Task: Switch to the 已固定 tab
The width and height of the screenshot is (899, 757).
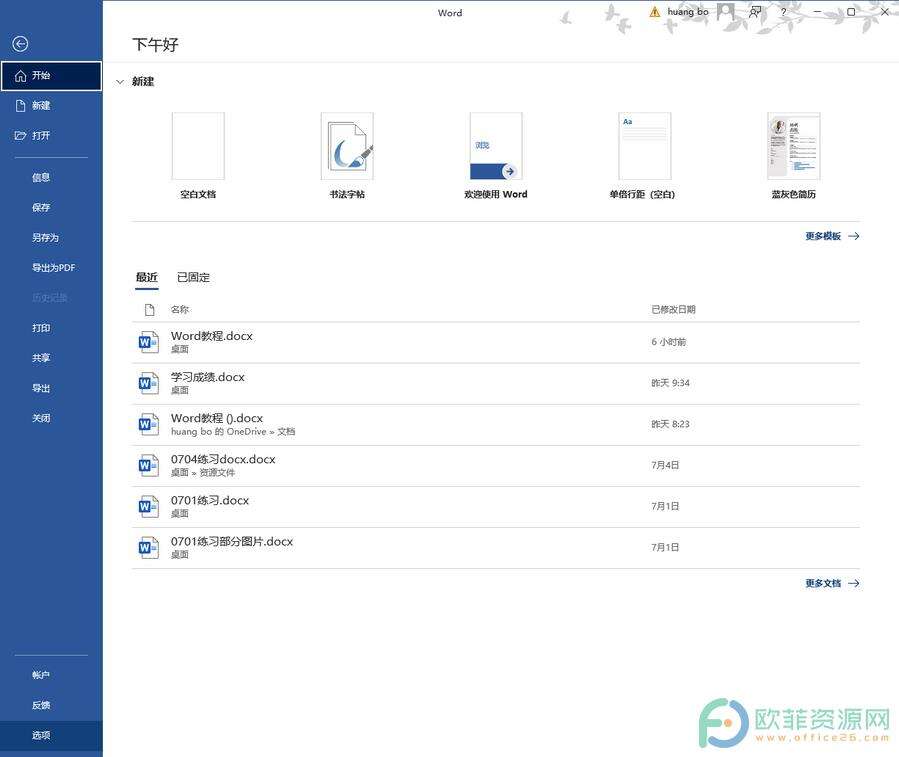Action: point(193,278)
